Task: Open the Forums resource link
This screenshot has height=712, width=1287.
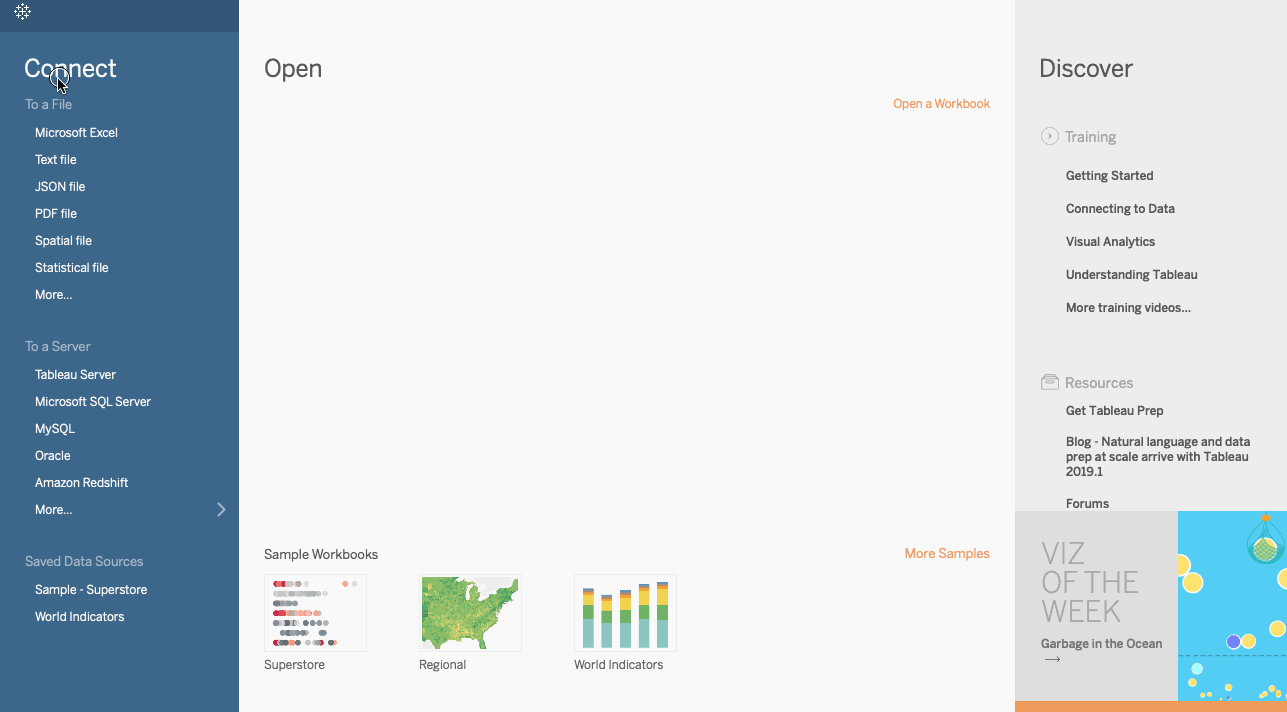Action: [1087, 503]
